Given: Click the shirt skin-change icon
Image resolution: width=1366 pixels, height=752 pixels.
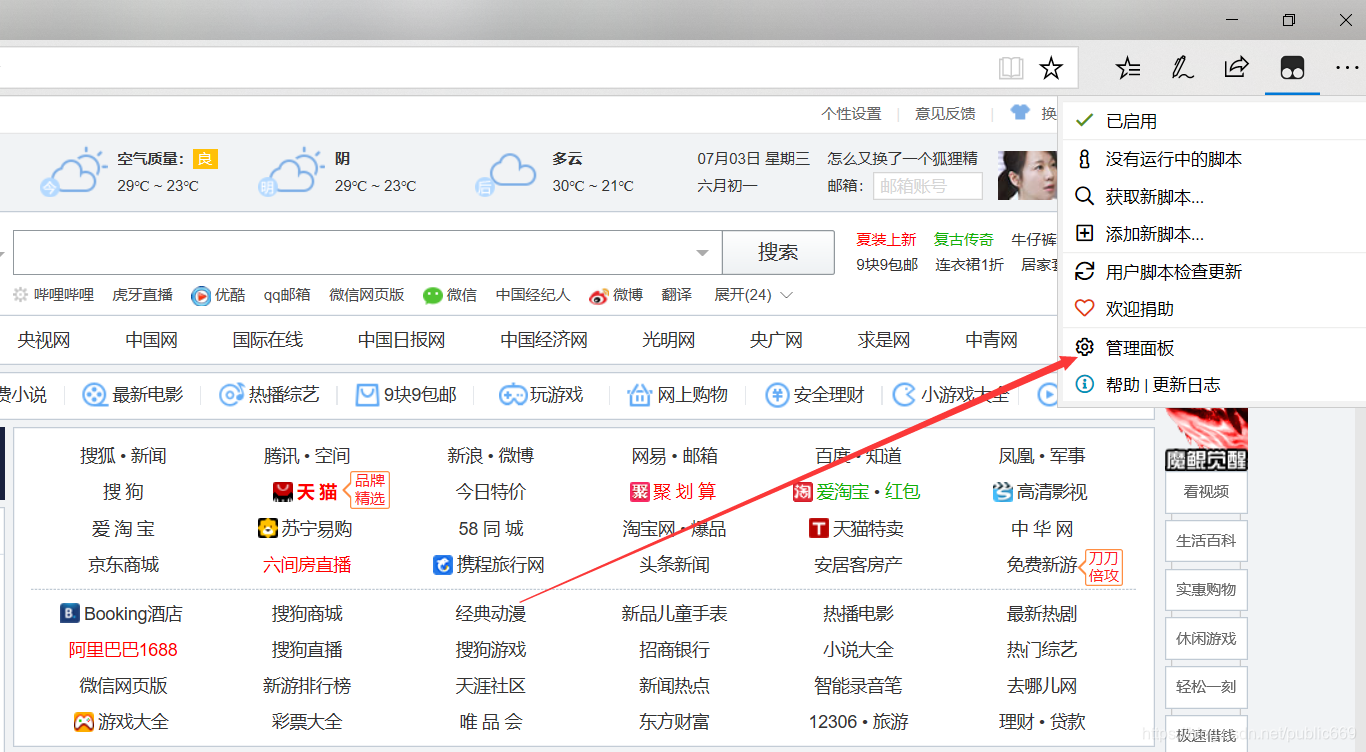Looking at the screenshot, I should tap(1020, 113).
